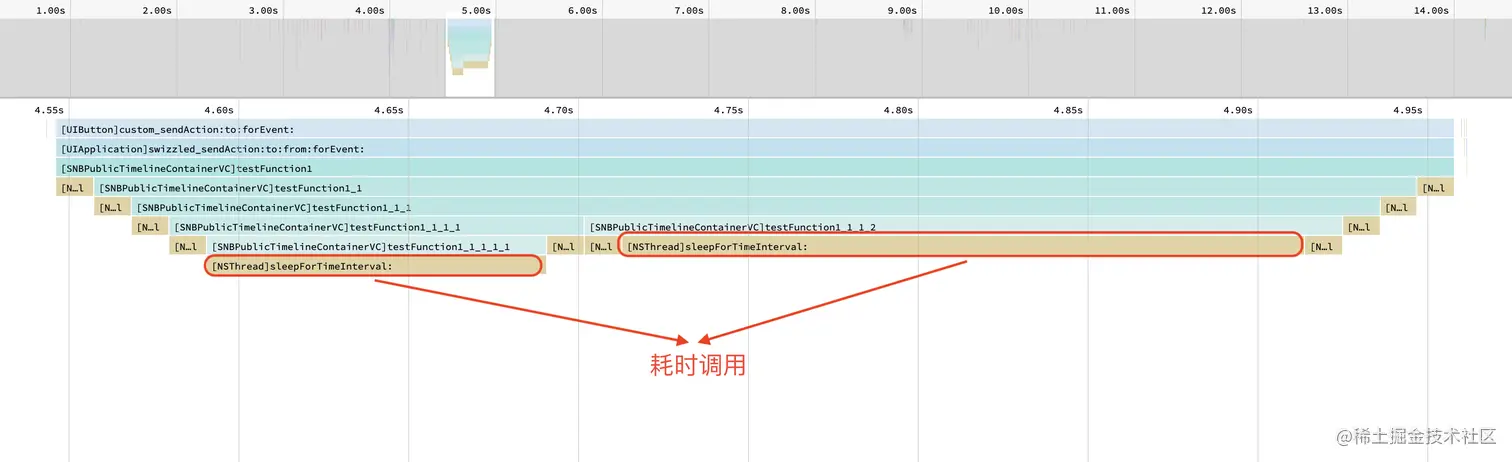Click the 4.00s mark on the overview ruler
Viewport: 1512px width, 462px height.
(x=370, y=10)
